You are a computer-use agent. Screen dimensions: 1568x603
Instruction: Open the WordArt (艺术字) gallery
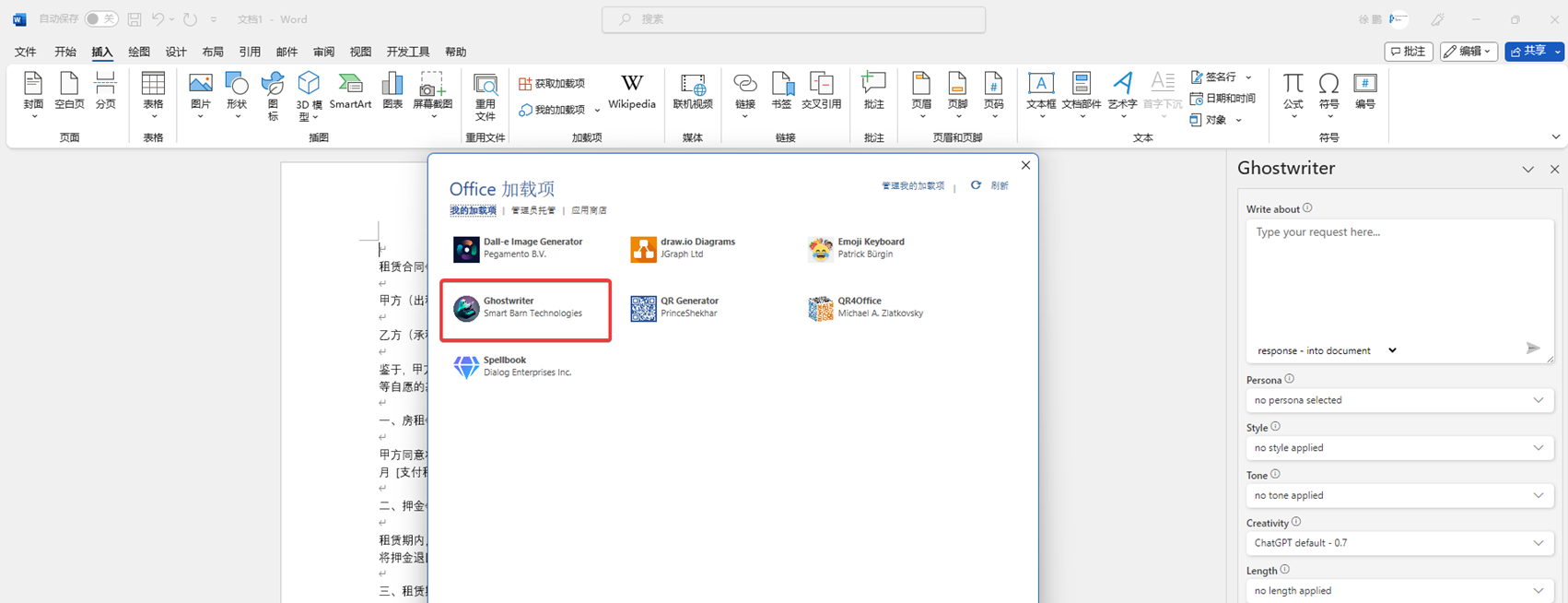[1122, 94]
